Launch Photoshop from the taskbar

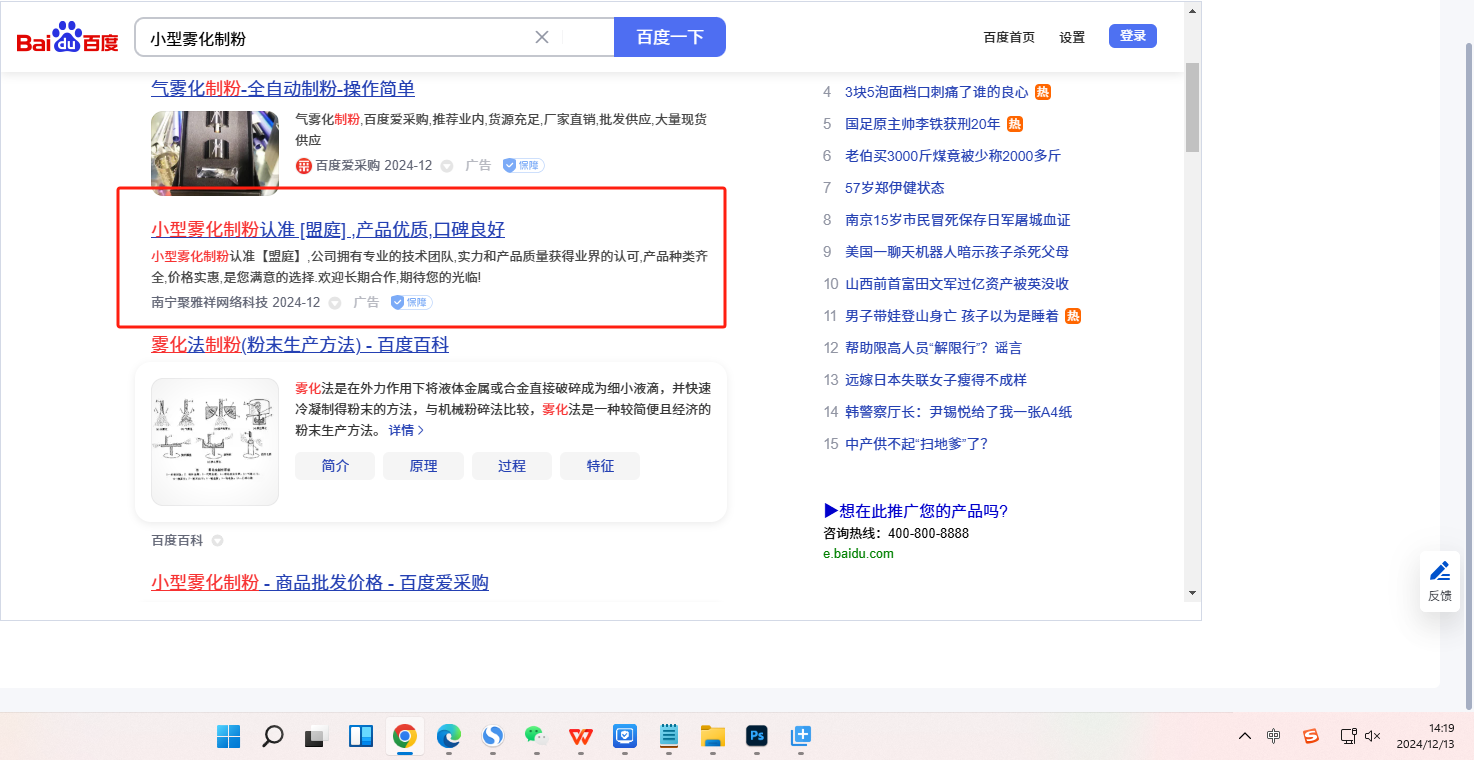coord(756,737)
